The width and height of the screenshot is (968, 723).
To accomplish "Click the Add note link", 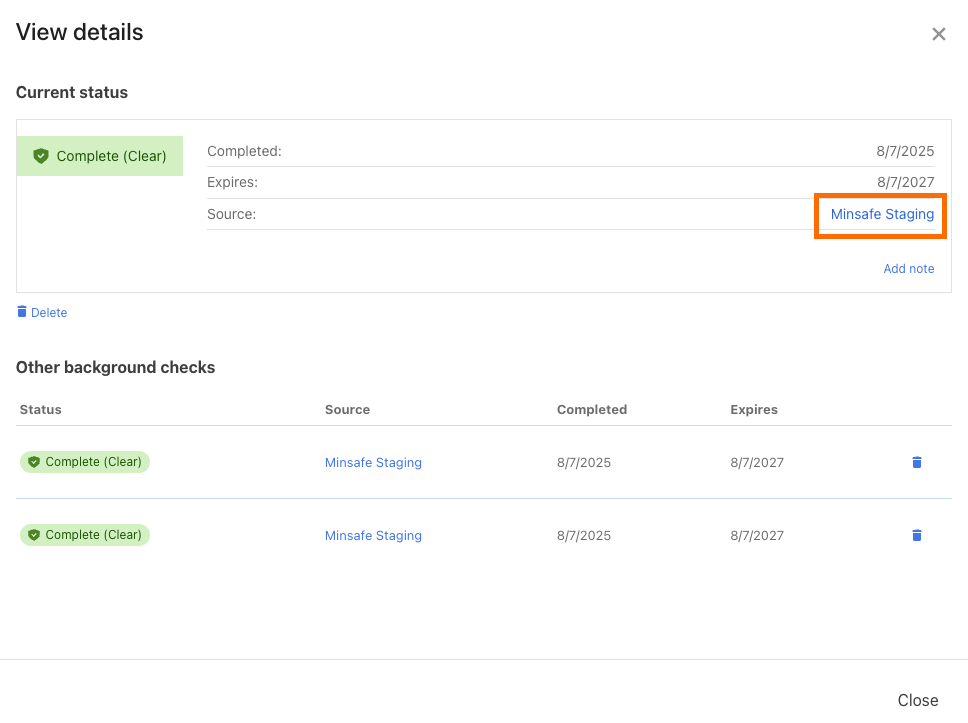I will click(x=908, y=268).
